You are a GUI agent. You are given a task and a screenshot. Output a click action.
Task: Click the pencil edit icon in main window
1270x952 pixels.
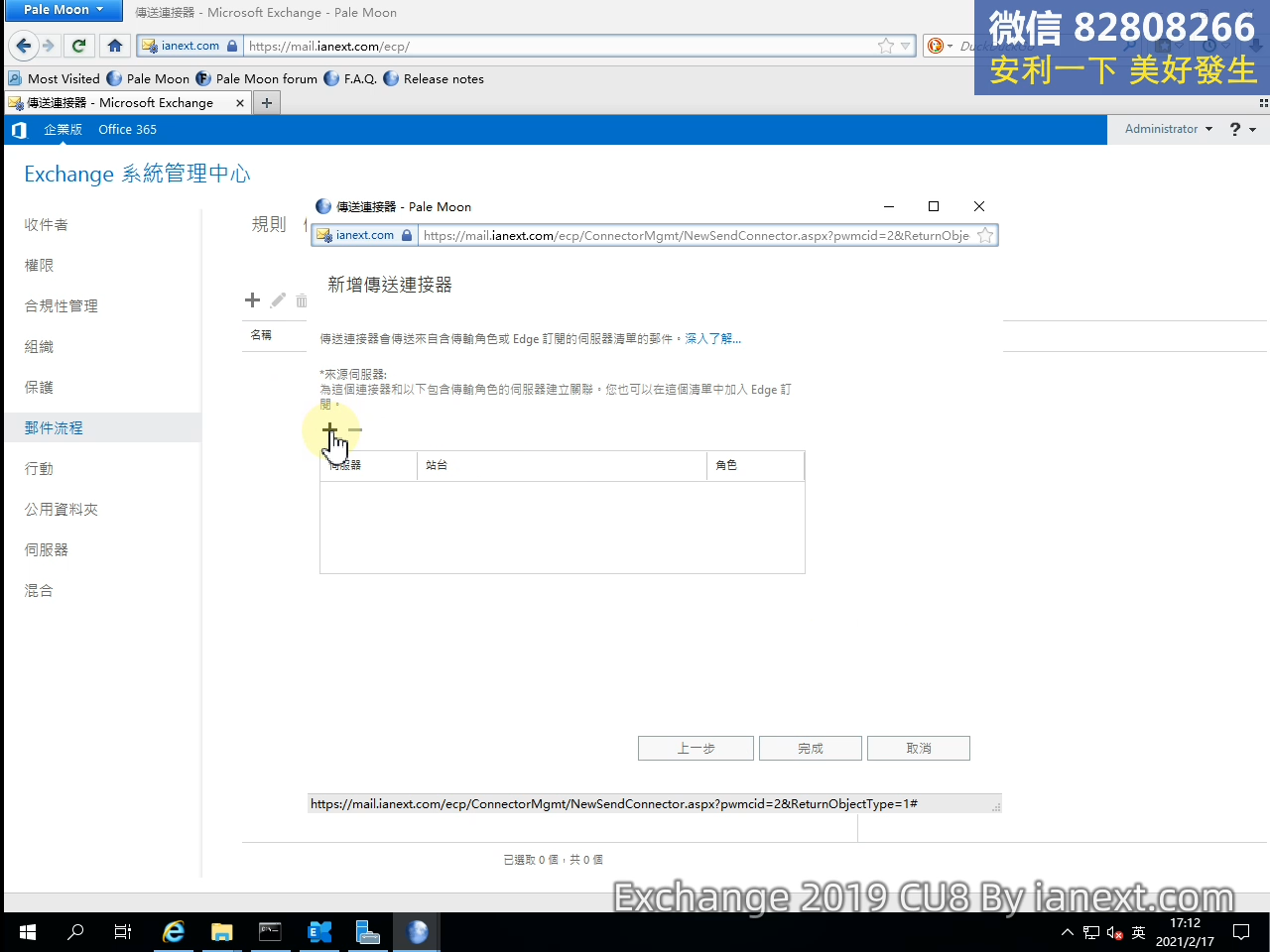(278, 300)
